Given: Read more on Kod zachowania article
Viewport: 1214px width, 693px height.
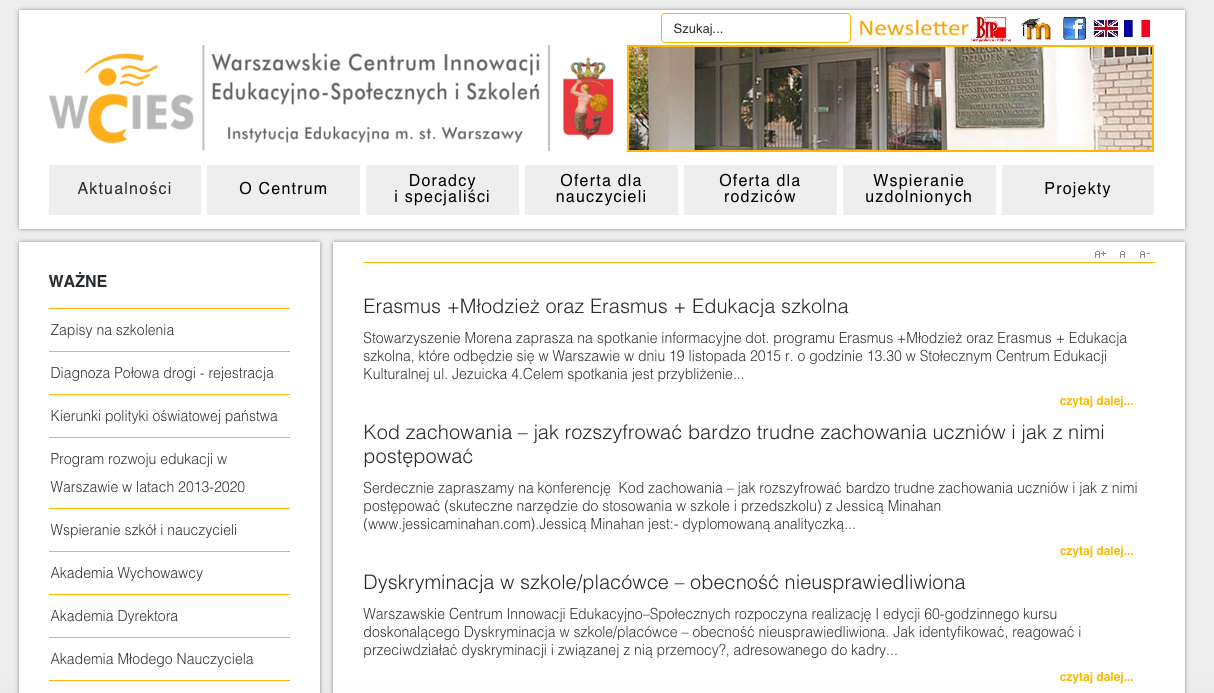Looking at the screenshot, I should (1096, 551).
